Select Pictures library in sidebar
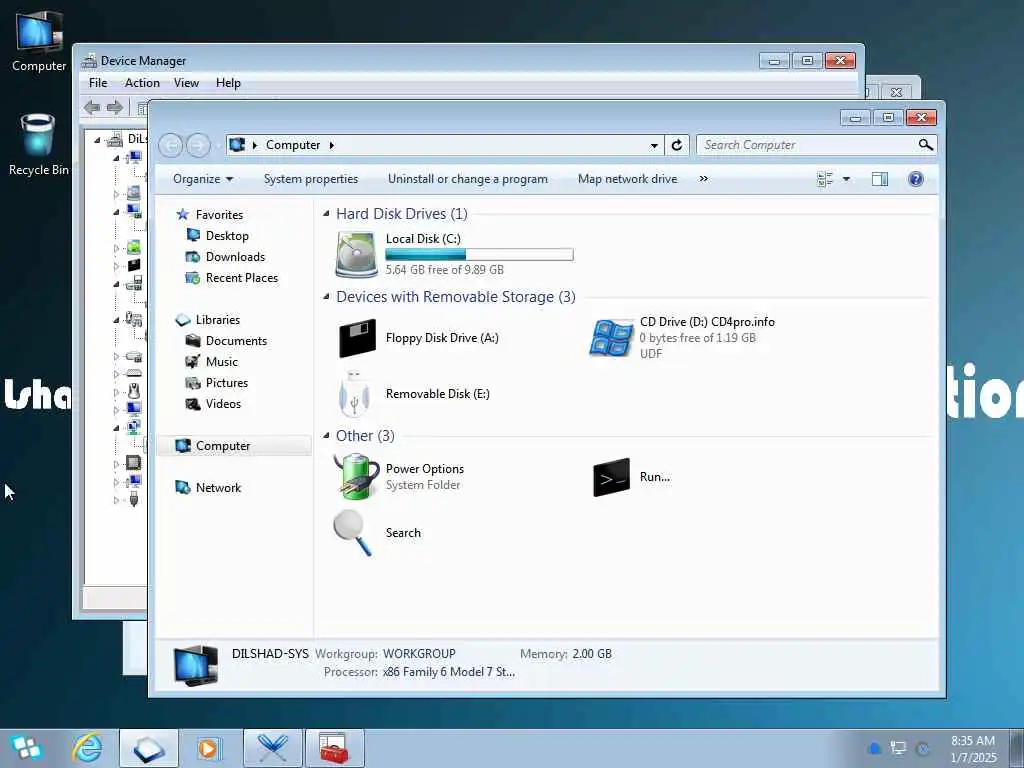Viewport: 1024px width, 768px height. [227, 383]
